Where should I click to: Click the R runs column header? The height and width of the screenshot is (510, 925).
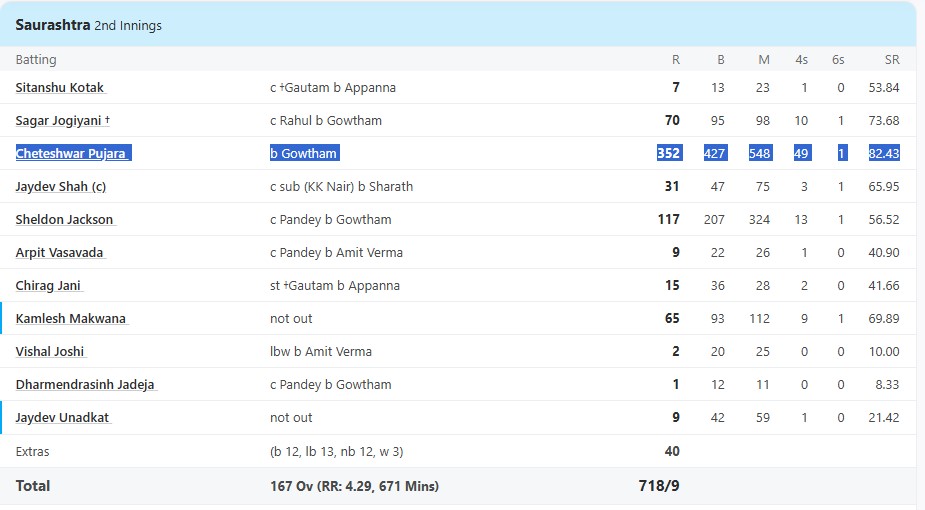point(675,60)
